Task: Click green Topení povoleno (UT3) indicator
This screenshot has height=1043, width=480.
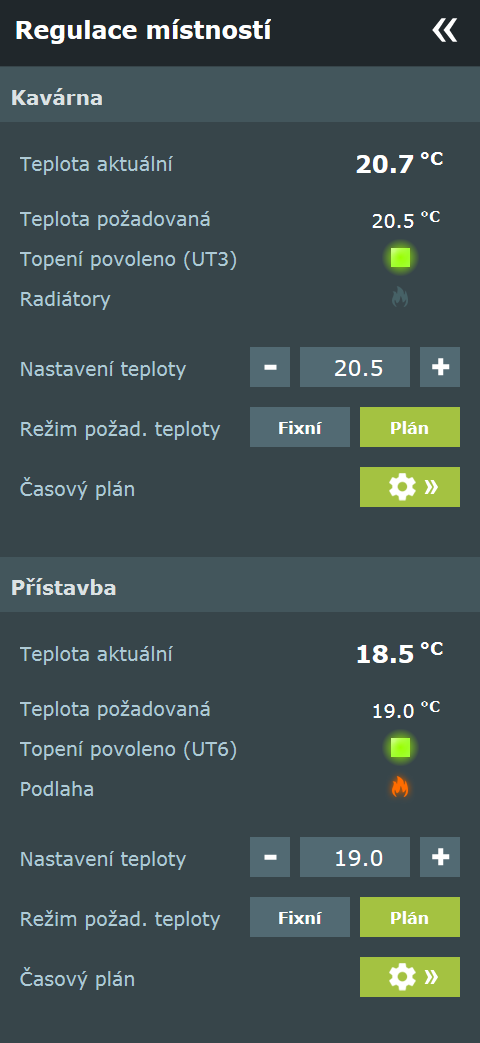Action: pos(400,257)
